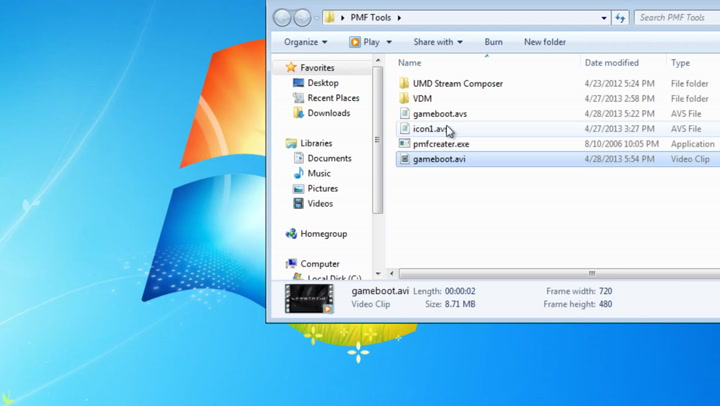Screen dimensions: 720x406
Task: Sort files by the Name column header
Action: pos(410,63)
